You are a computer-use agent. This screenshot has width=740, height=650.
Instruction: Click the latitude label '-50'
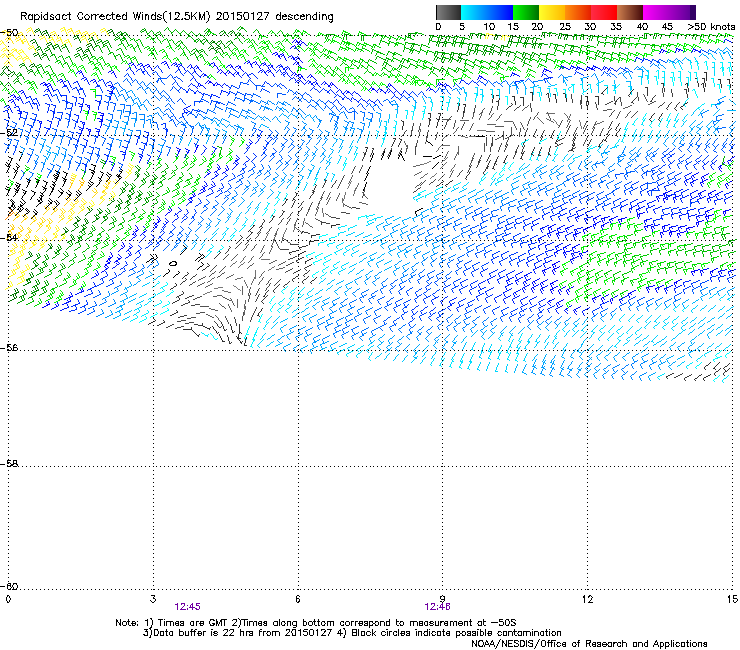(x=9, y=33)
